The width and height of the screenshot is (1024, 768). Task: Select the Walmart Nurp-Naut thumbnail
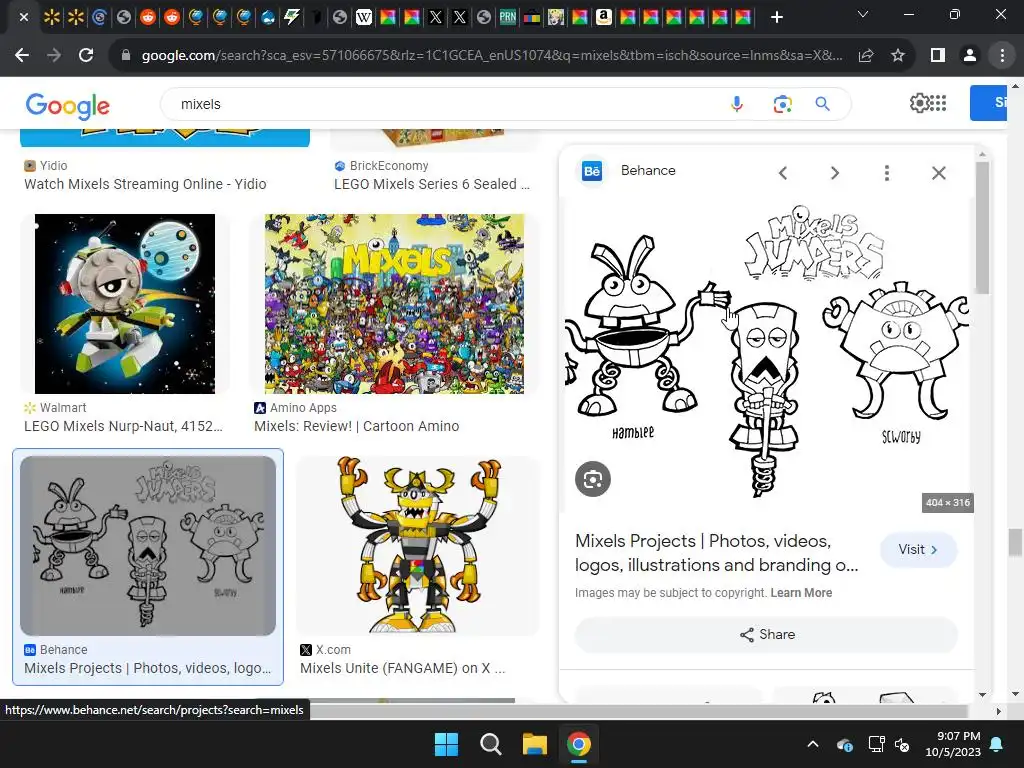125,304
